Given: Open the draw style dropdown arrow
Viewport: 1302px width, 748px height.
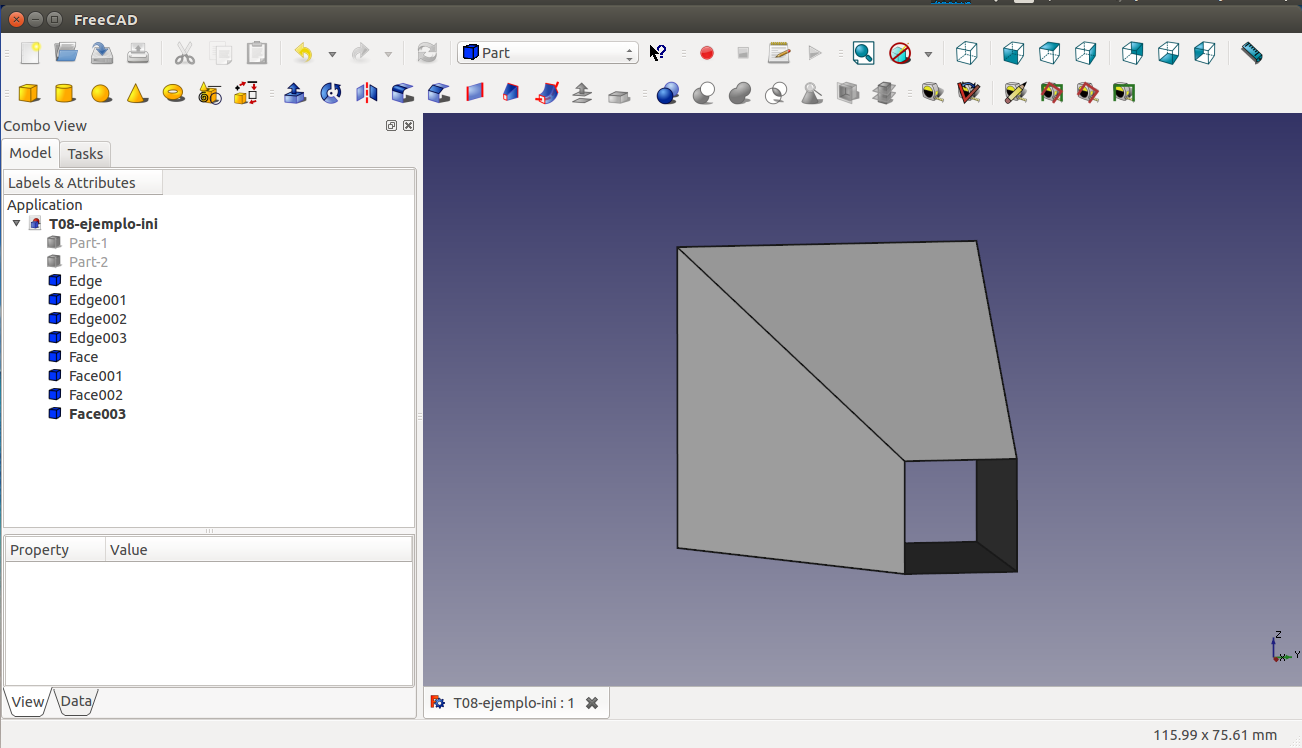Looking at the screenshot, I should pos(928,54).
